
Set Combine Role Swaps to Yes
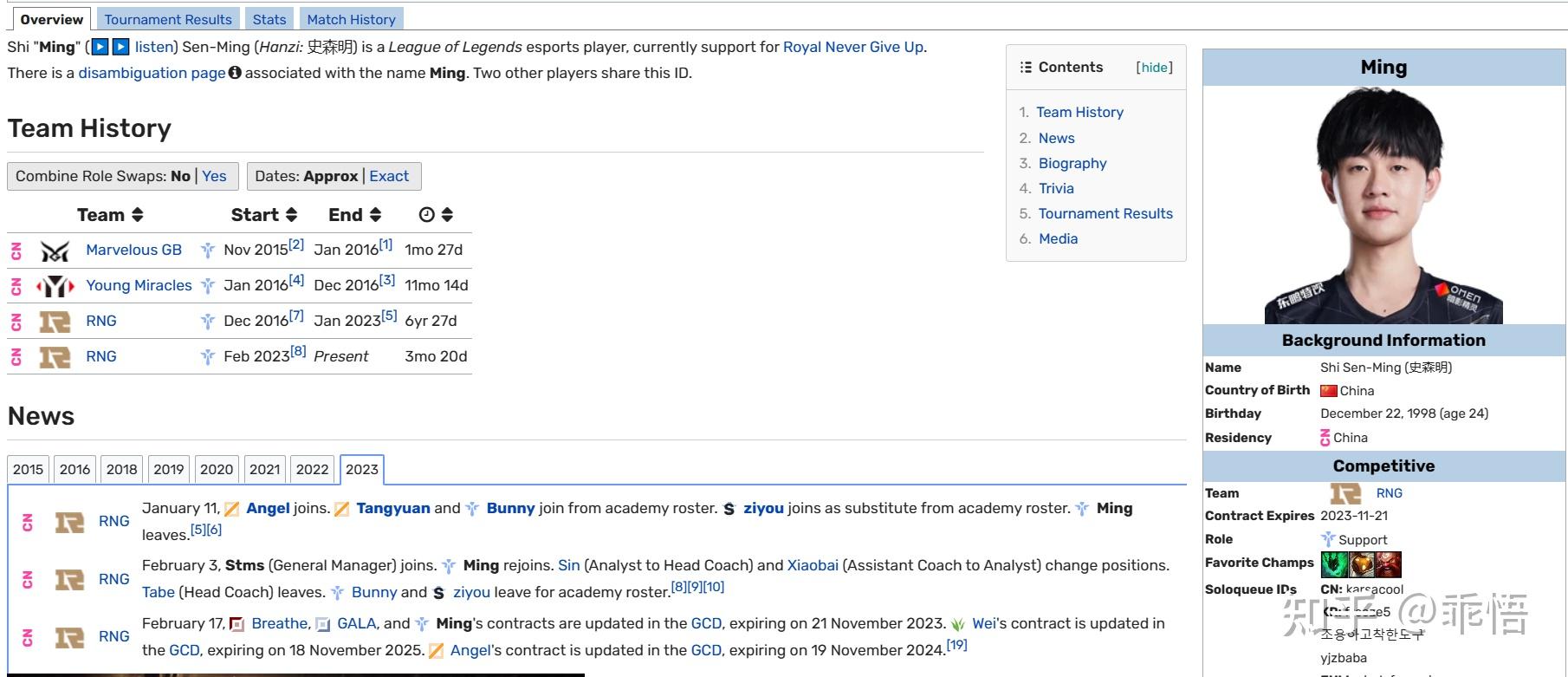coord(214,176)
